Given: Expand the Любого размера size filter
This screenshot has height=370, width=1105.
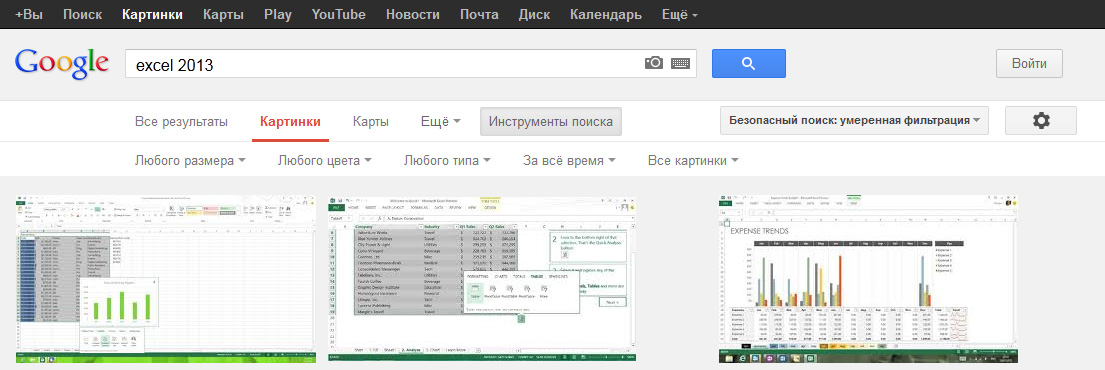Looking at the screenshot, I should tap(190, 161).
